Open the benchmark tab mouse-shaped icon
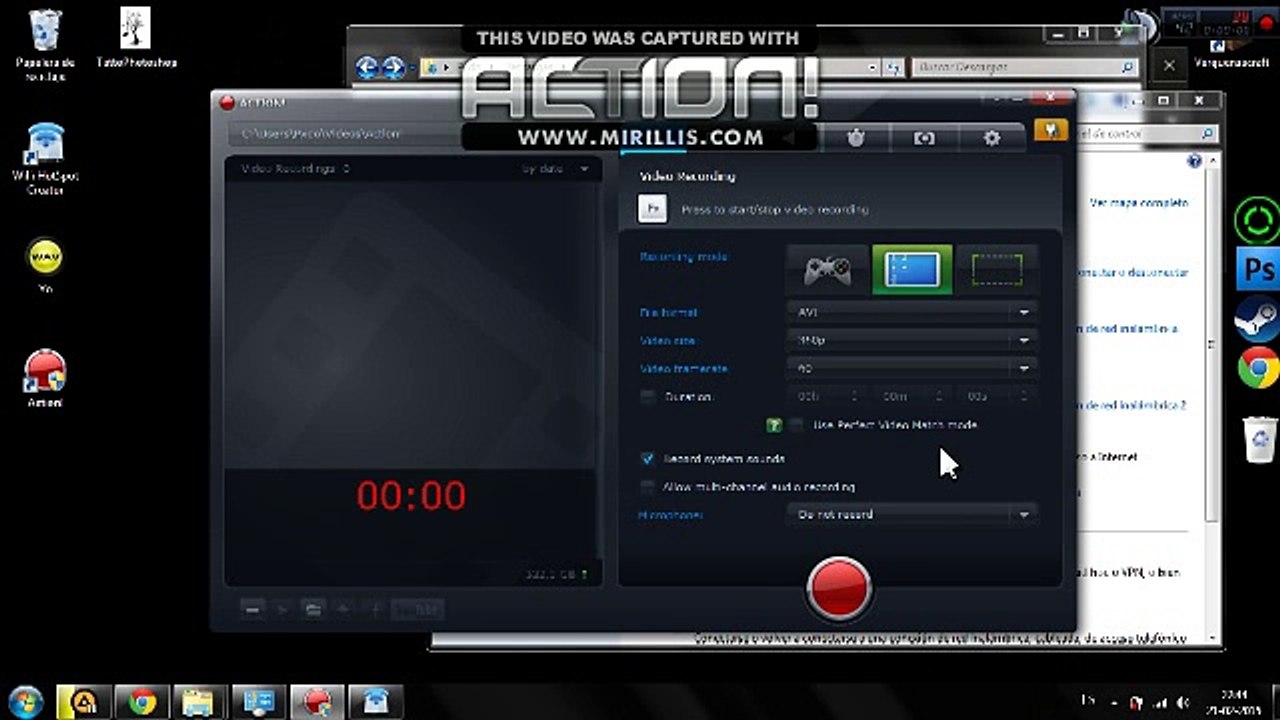Viewport: 1280px width, 720px height. coord(856,138)
